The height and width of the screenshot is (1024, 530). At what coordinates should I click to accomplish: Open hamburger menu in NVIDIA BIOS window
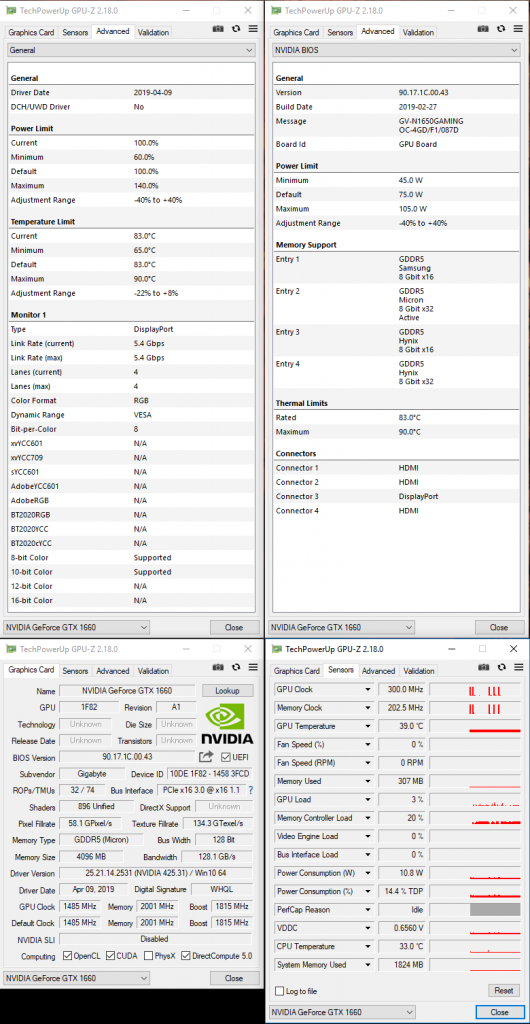click(518, 29)
